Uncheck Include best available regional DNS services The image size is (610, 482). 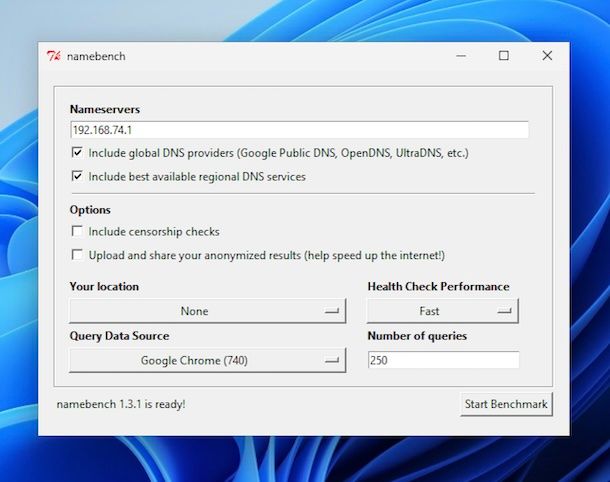tap(77, 176)
